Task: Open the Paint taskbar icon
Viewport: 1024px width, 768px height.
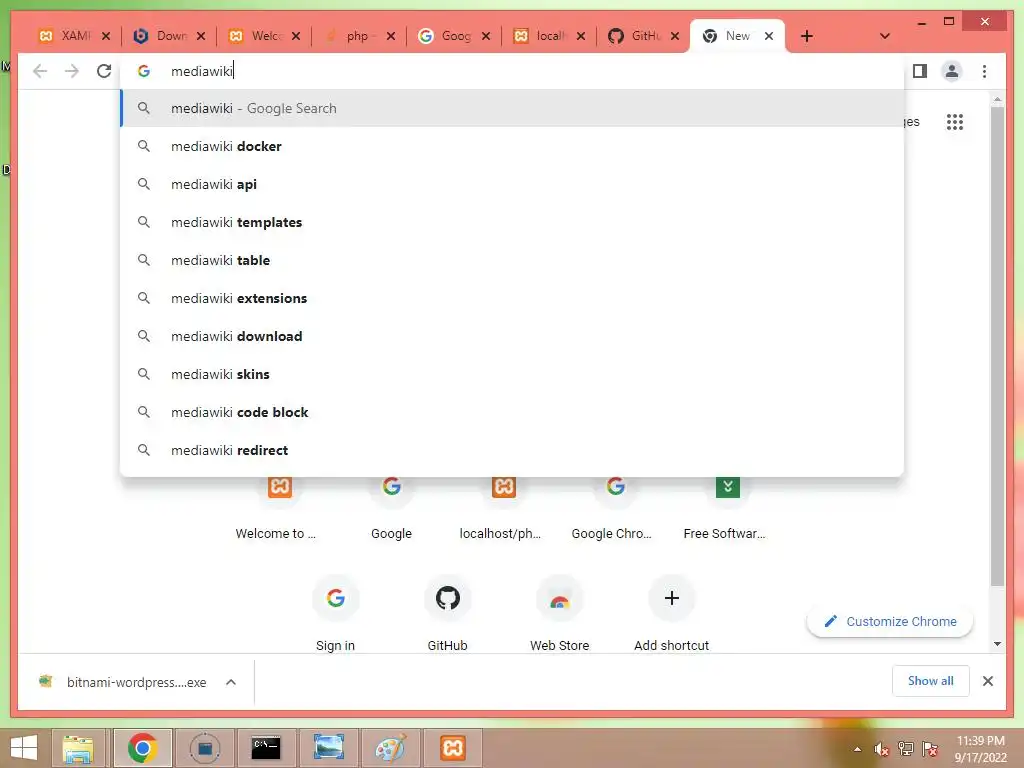Action: tap(391, 748)
